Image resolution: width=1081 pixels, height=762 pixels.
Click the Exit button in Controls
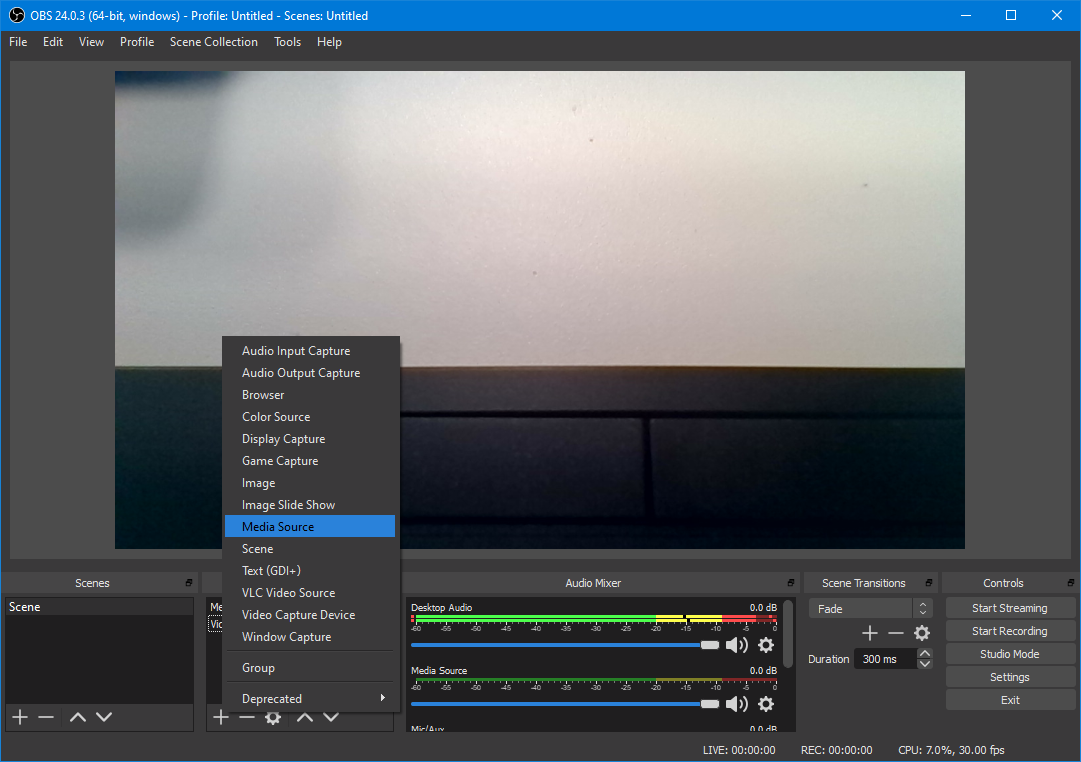pyautogui.click(x=1010, y=700)
